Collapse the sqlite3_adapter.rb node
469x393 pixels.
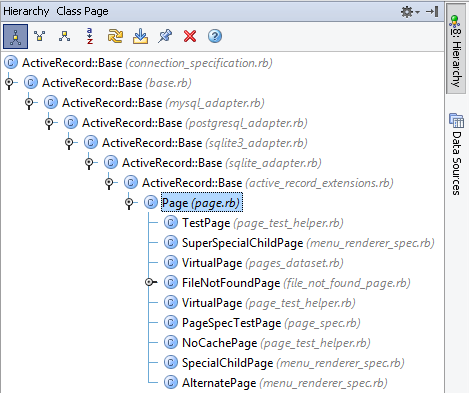coord(69,143)
